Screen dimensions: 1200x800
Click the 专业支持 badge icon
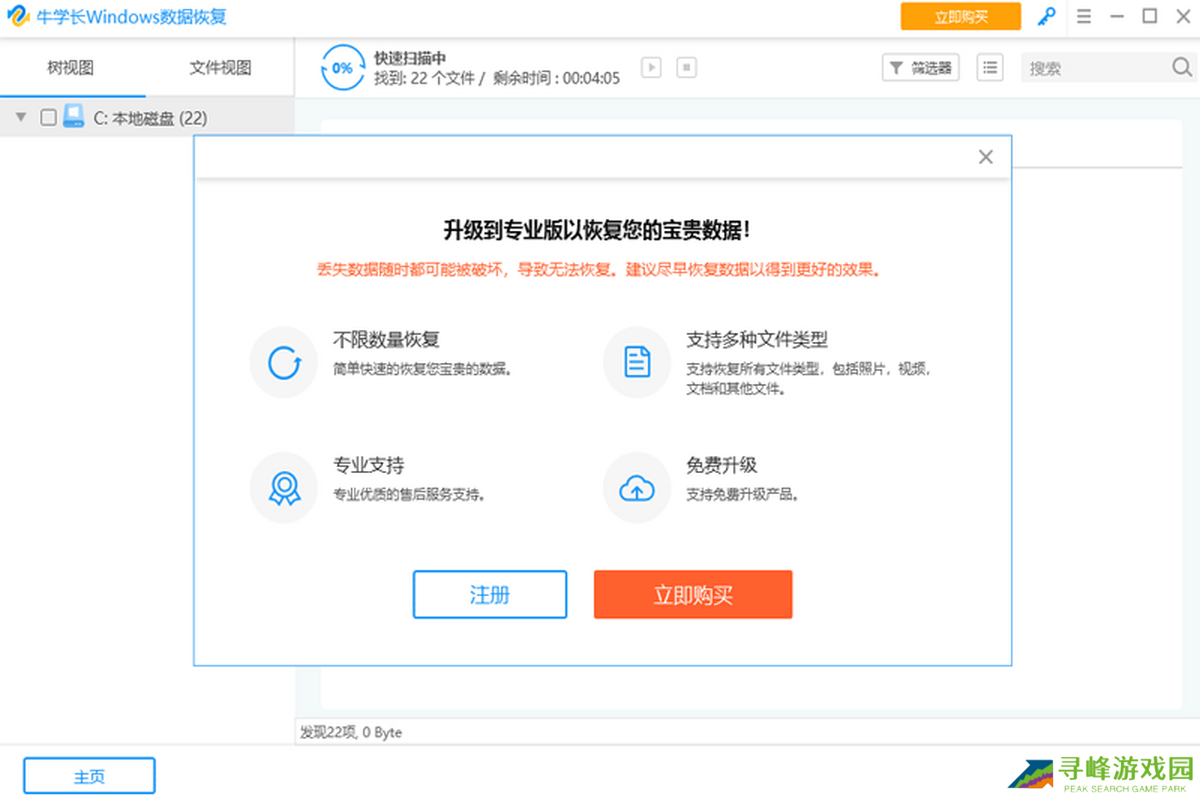pyautogui.click(x=285, y=488)
